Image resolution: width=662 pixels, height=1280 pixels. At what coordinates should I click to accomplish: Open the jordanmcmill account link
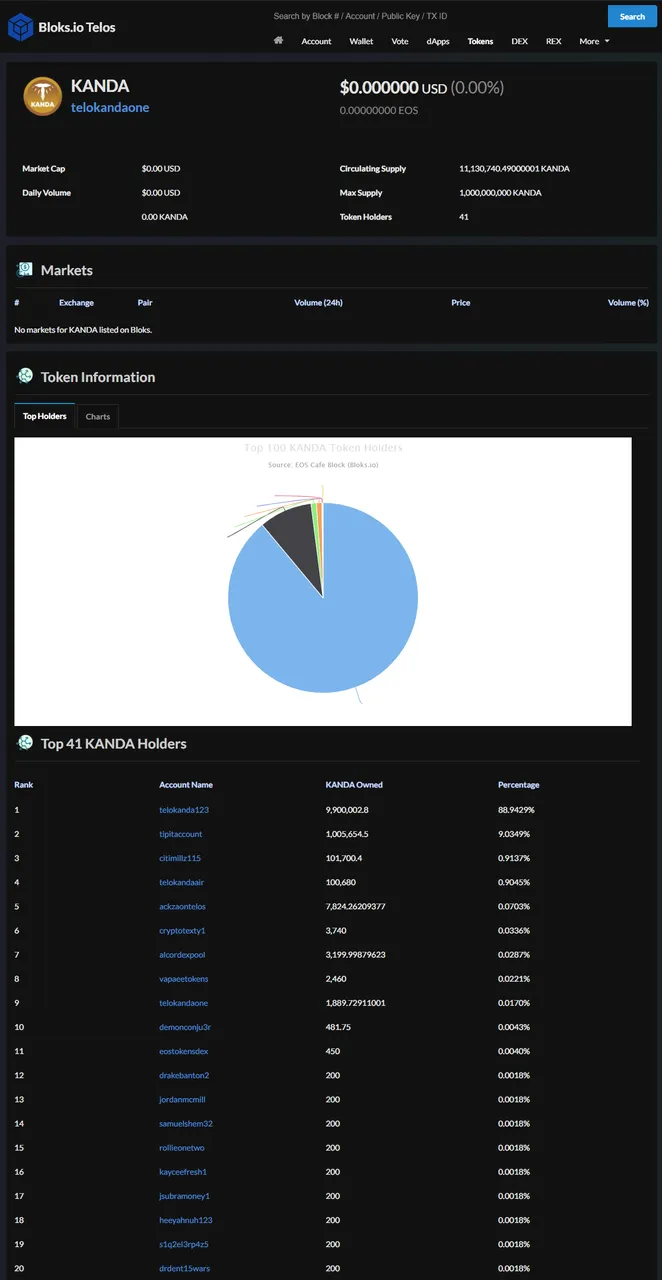coord(182,1099)
